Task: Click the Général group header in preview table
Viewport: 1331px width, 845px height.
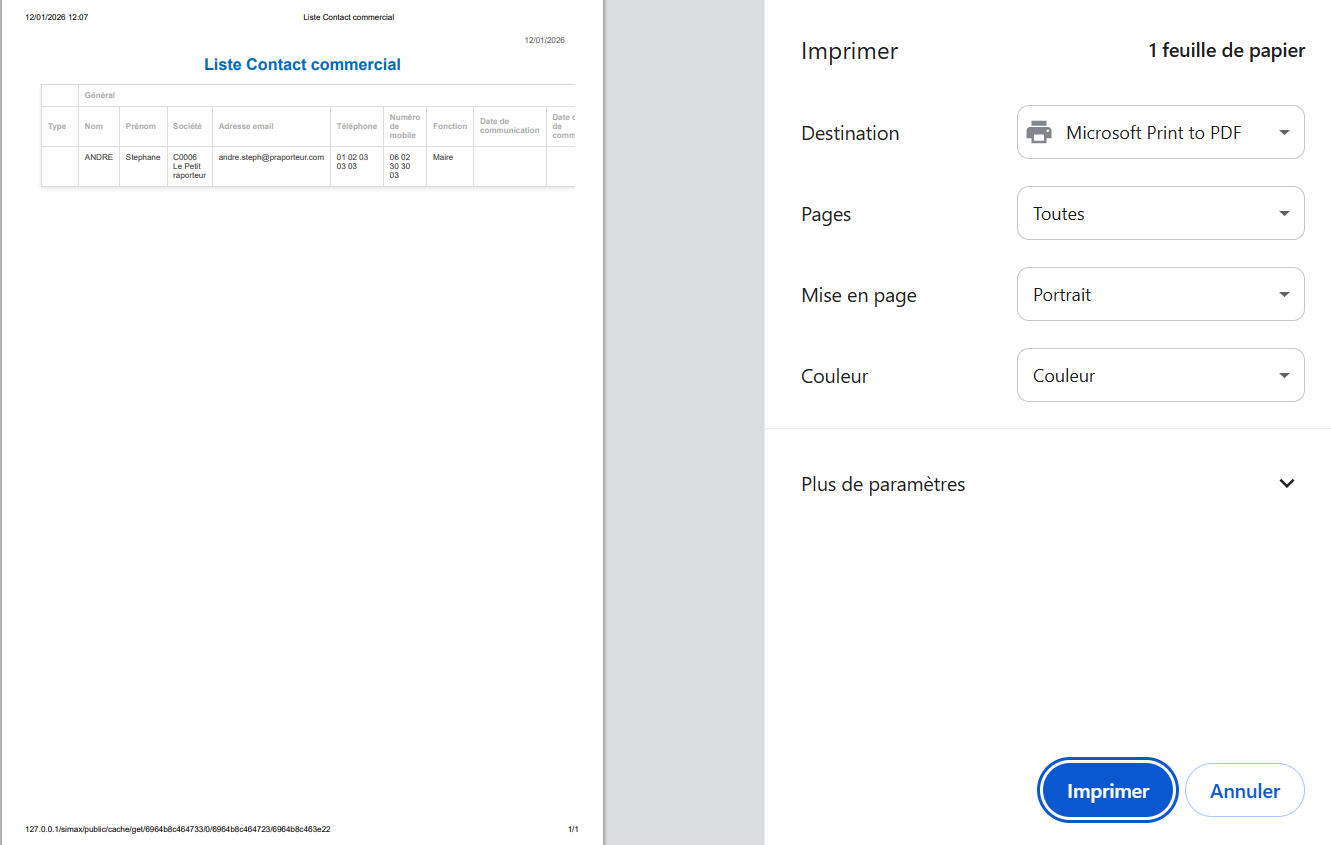Action: (100, 96)
